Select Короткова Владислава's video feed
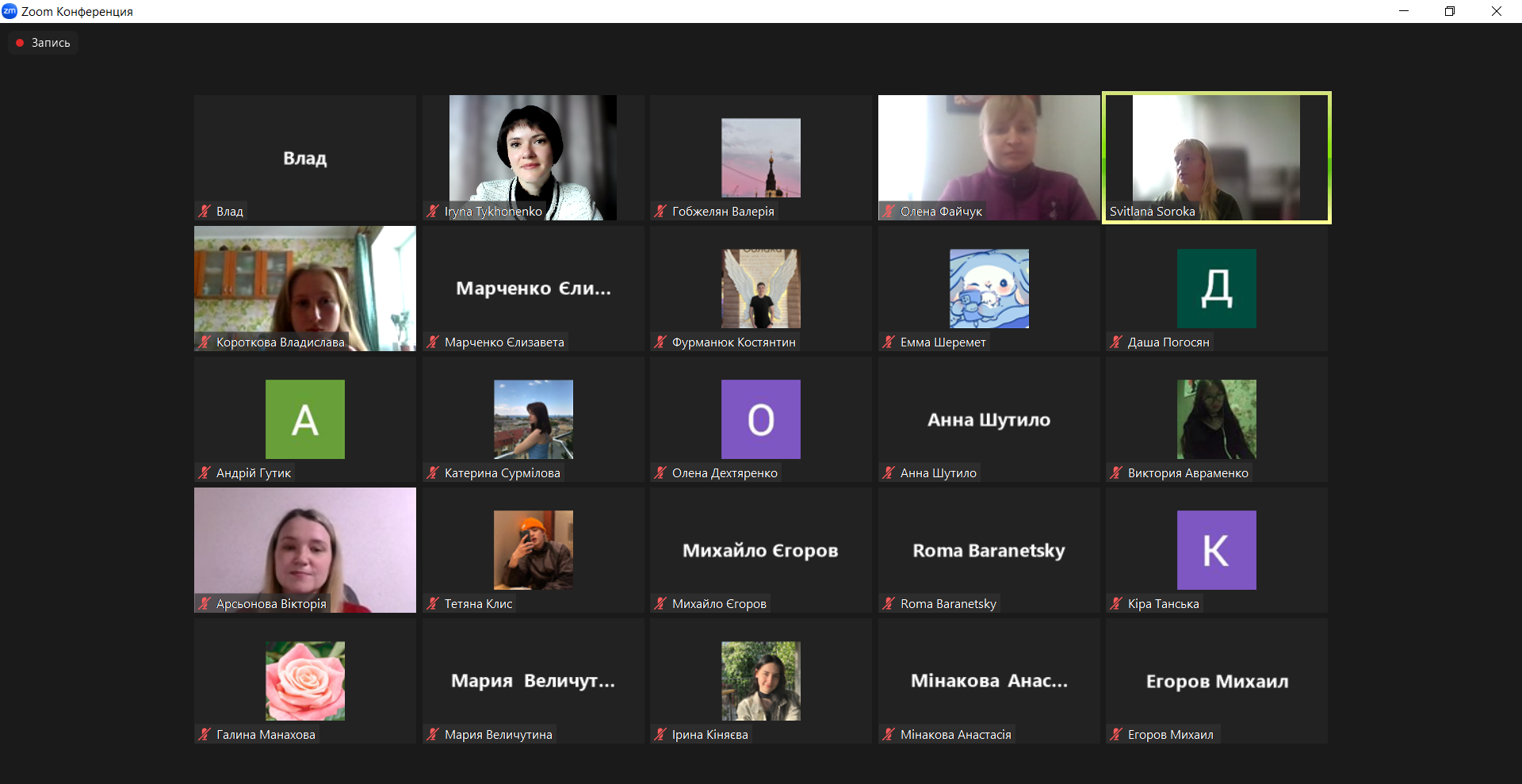This screenshot has width=1522, height=784. (x=305, y=289)
